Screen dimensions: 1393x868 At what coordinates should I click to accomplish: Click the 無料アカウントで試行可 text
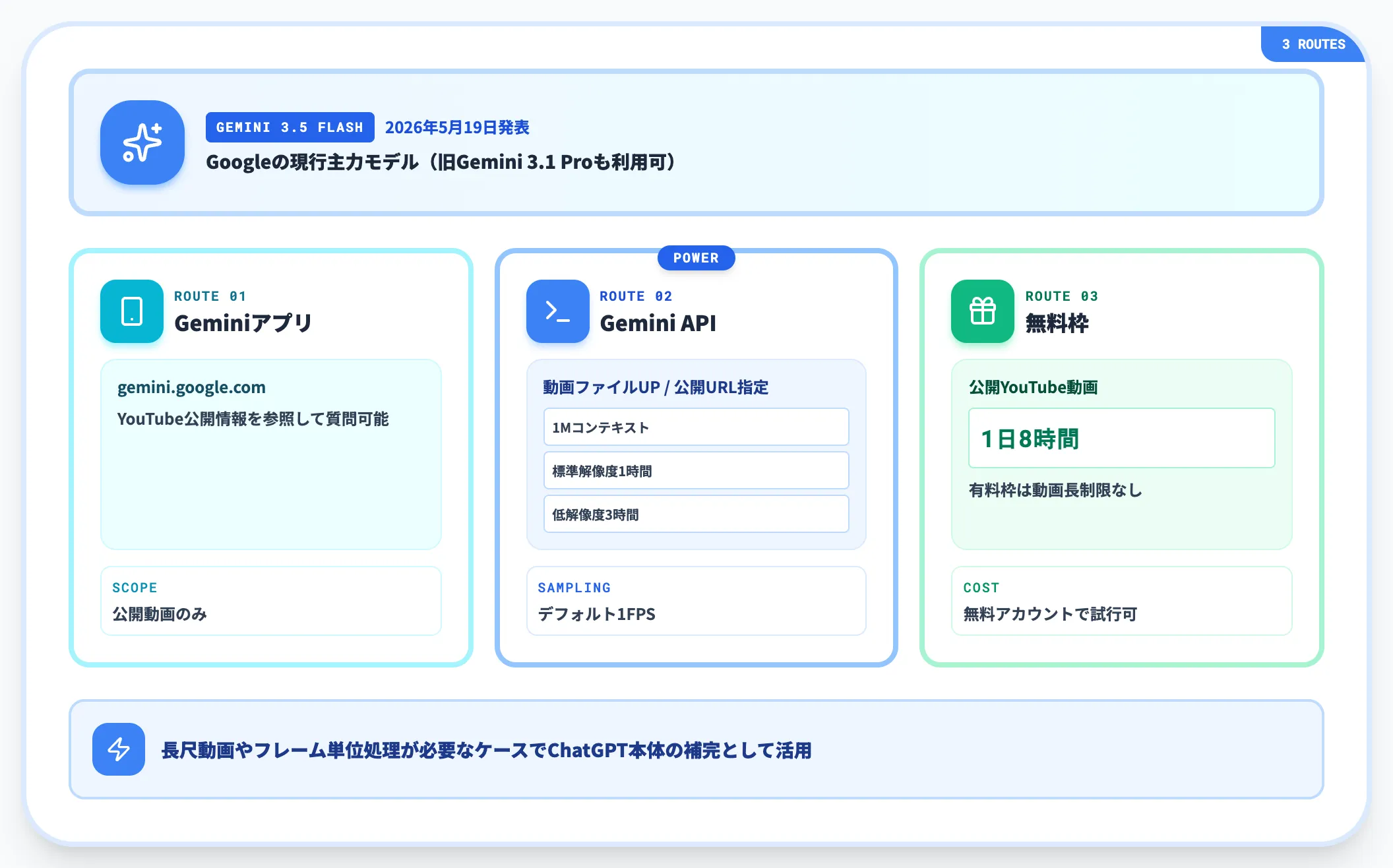1050,614
